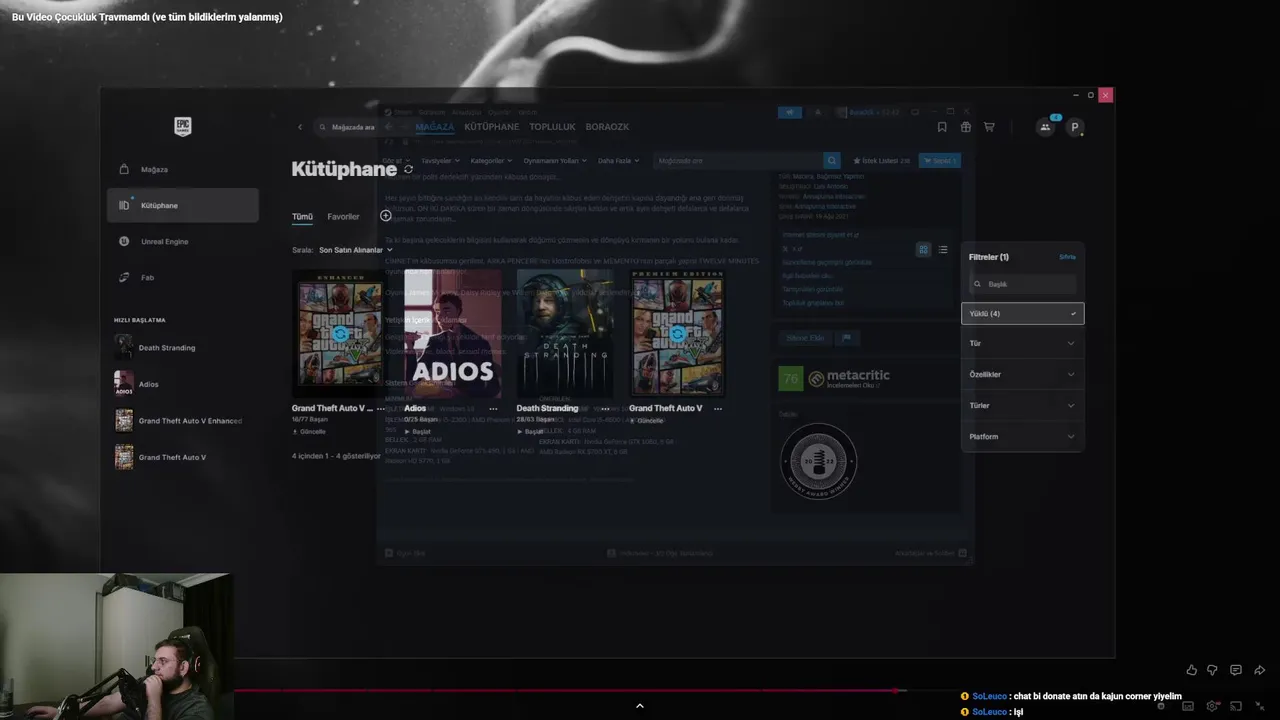Screen dimensions: 1280x720
Task: Click Sitene Ekle in Steam page
Action: click(805, 338)
